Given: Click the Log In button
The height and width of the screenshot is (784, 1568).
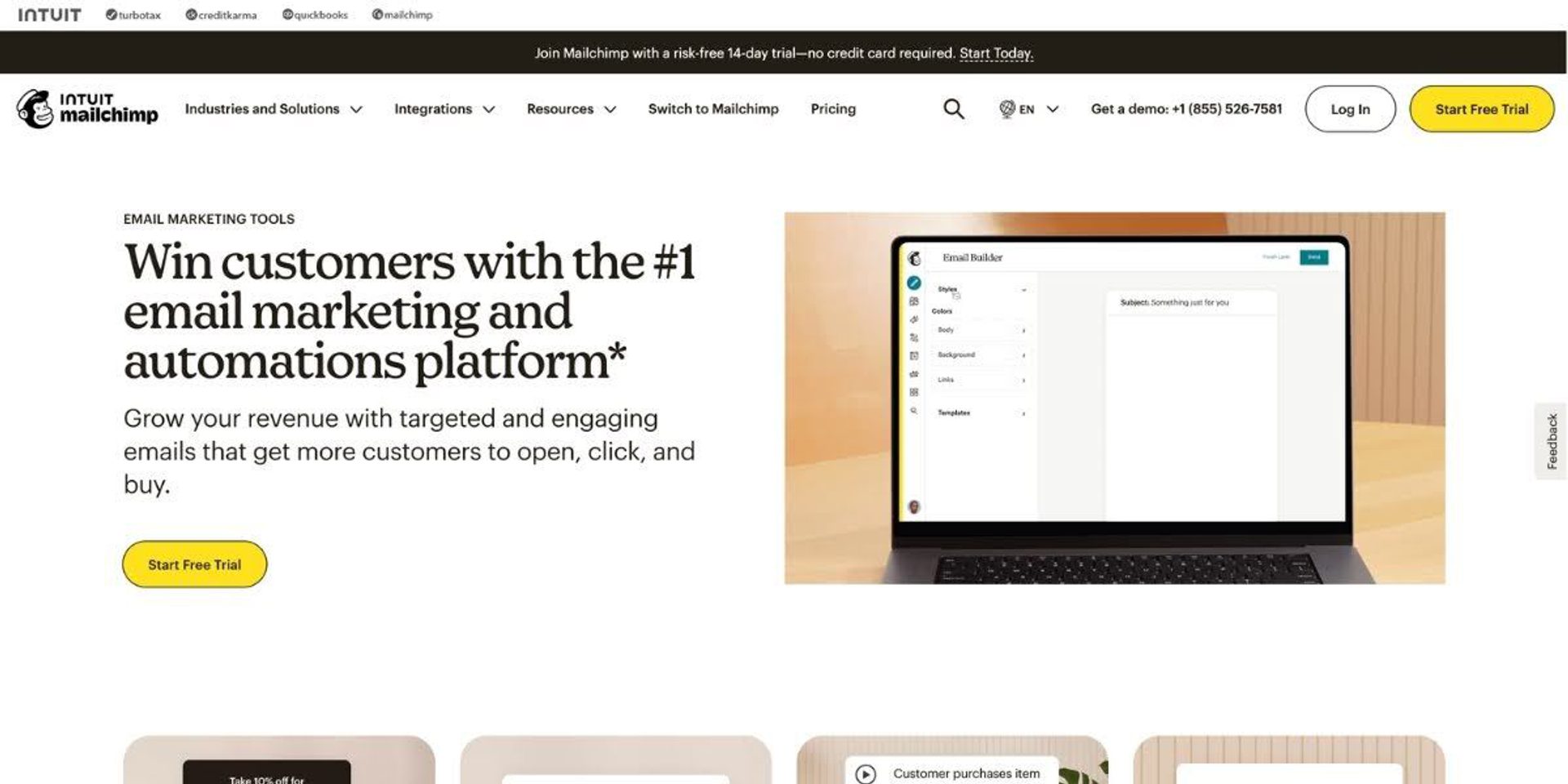Looking at the screenshot, I should 1350,109.
